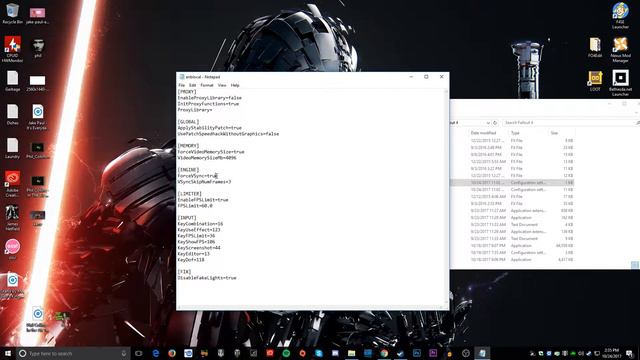Open the FO4Edit desktop shortcut

click(x=595, y=47)
